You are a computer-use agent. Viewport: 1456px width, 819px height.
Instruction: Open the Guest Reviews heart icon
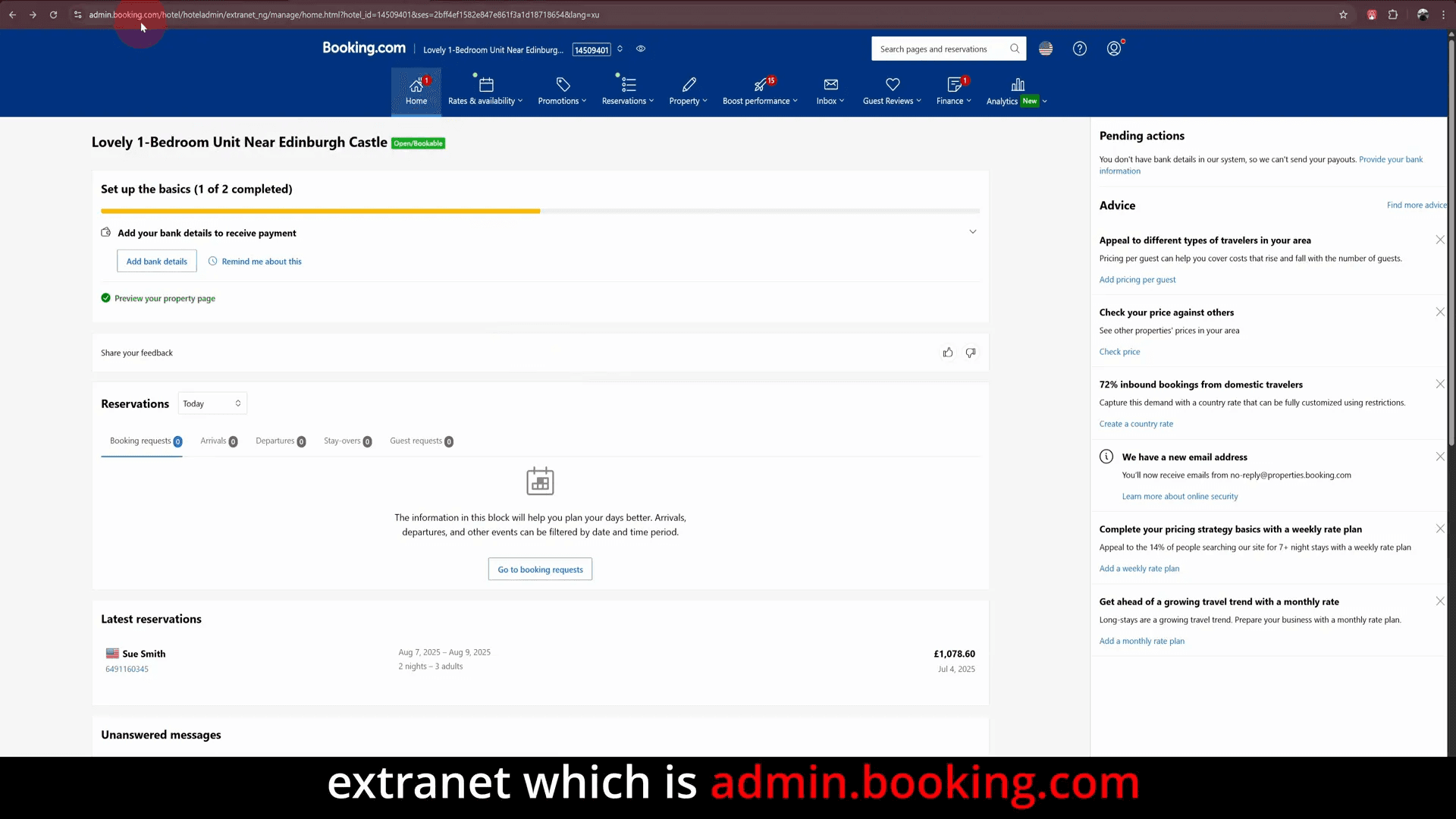893,85
